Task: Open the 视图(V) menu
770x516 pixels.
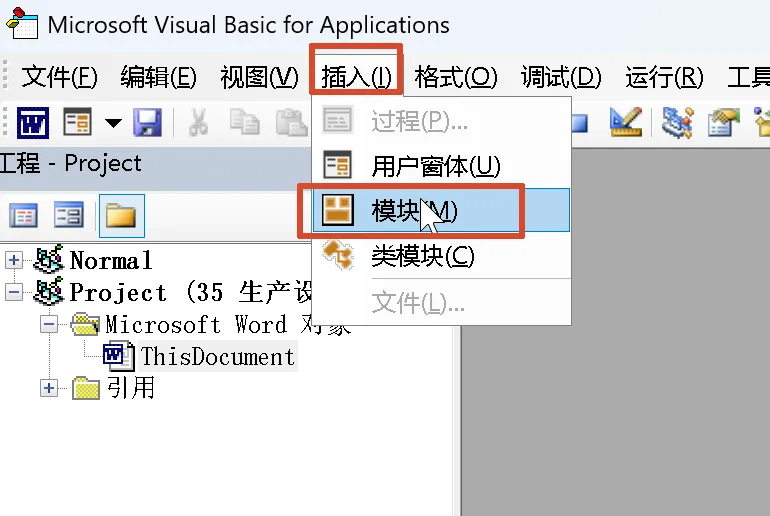Action: pos(259,77)
